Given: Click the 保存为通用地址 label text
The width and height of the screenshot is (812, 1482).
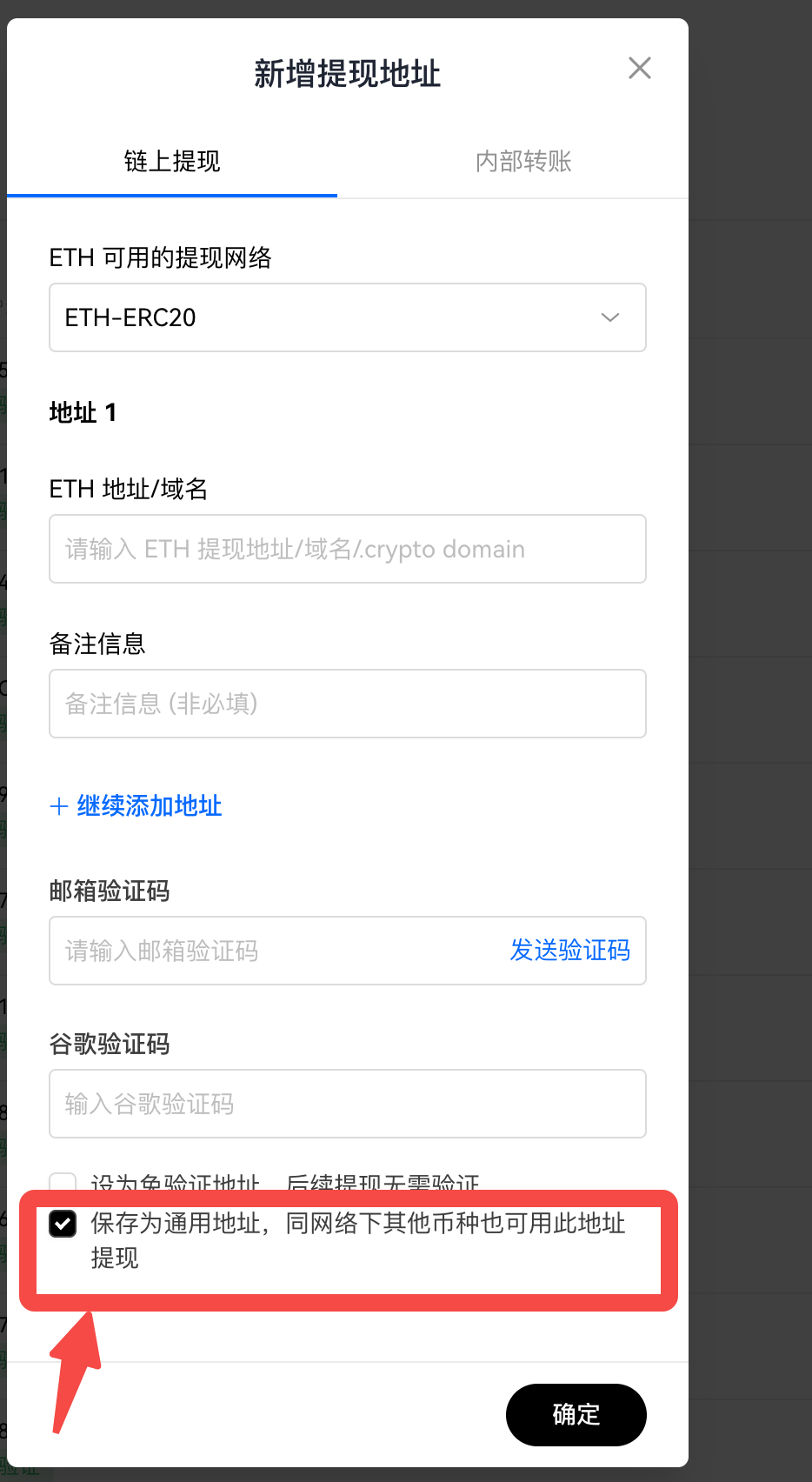Looking at the screenshot, I should tap(356, 1225).
